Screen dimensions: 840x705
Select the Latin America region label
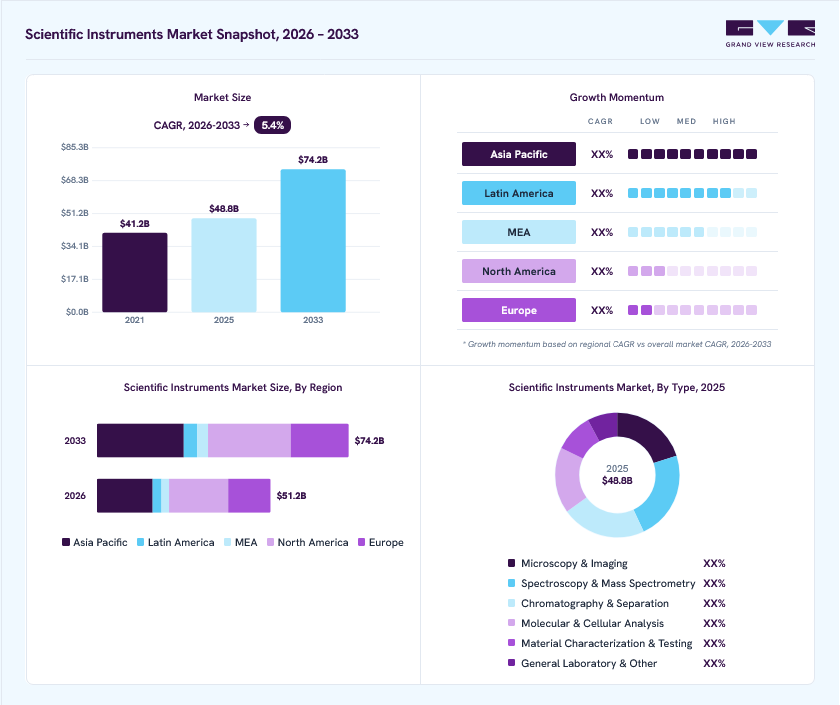pyautogui.click(x=519, y=193)
